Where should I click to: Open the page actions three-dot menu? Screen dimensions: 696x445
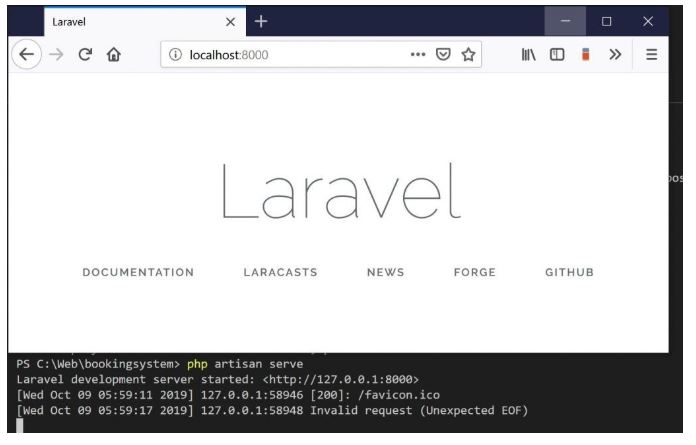click(x=418, y=55)
